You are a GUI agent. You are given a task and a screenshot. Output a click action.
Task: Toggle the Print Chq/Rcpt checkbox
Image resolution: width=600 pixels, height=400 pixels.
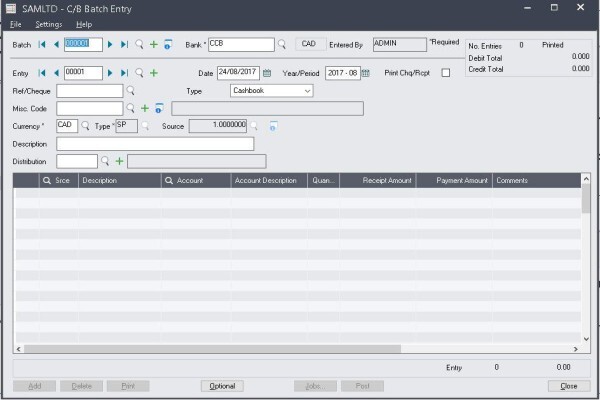pyautogui.click(x=446, y=73)
